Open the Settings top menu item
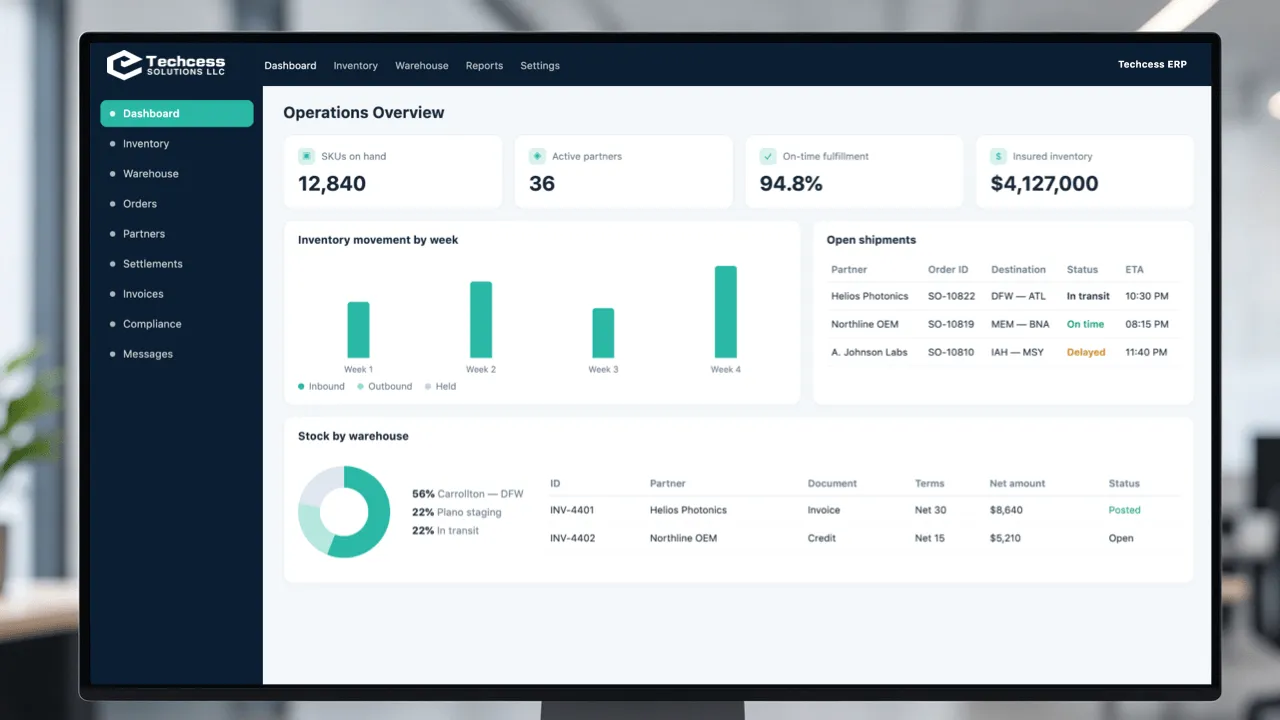 (540, 66)
